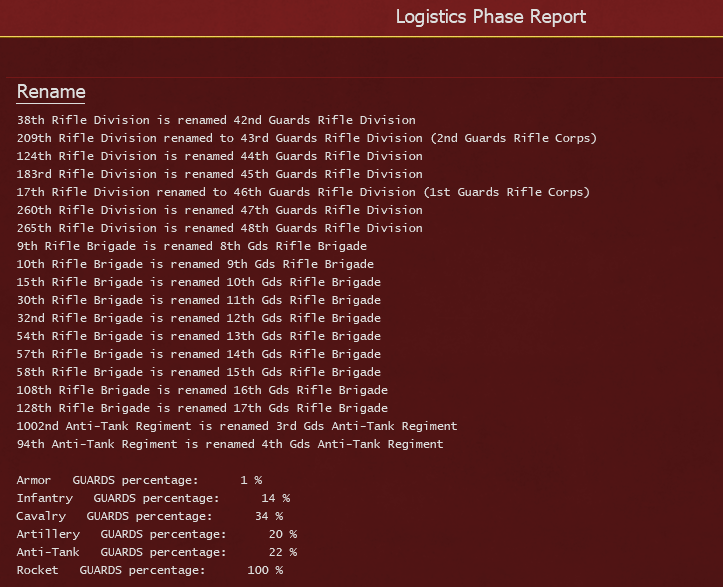Select the 38th Rifle Division rename entry
This screenshot has height=587, width=723.
pos(216,120)
